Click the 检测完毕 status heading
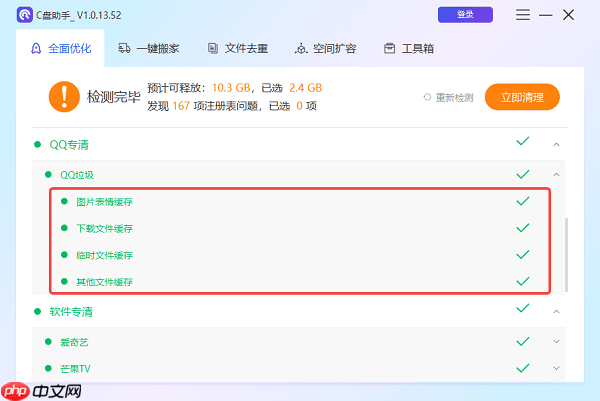 point(114,97)
